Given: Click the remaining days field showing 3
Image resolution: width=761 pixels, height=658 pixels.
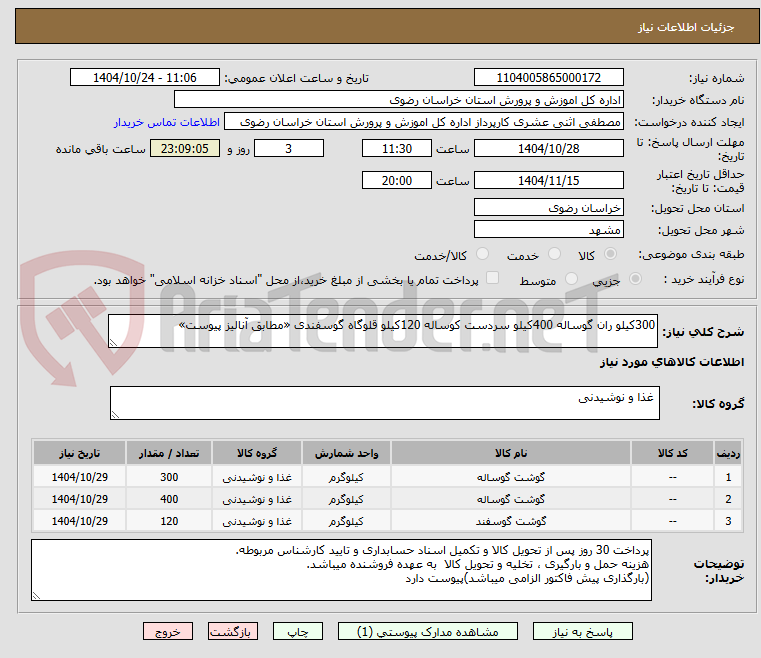Looking at the screenshot, I should [289, 148].
